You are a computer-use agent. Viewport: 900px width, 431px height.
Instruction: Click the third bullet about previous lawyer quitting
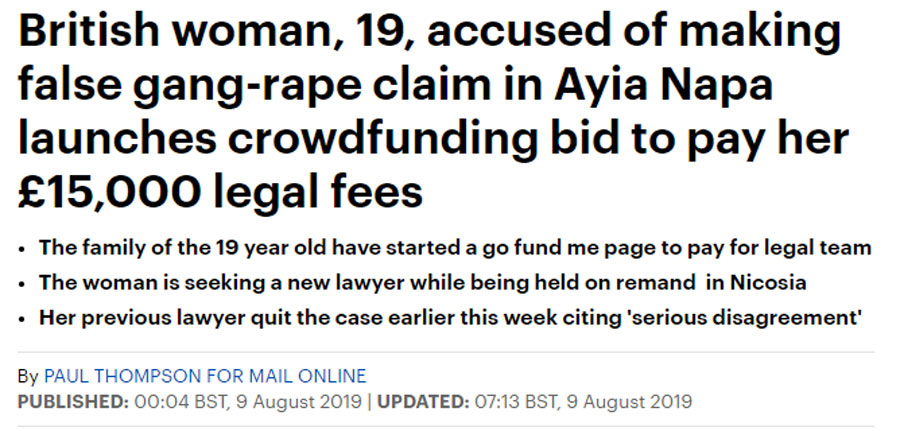(451, 317)
